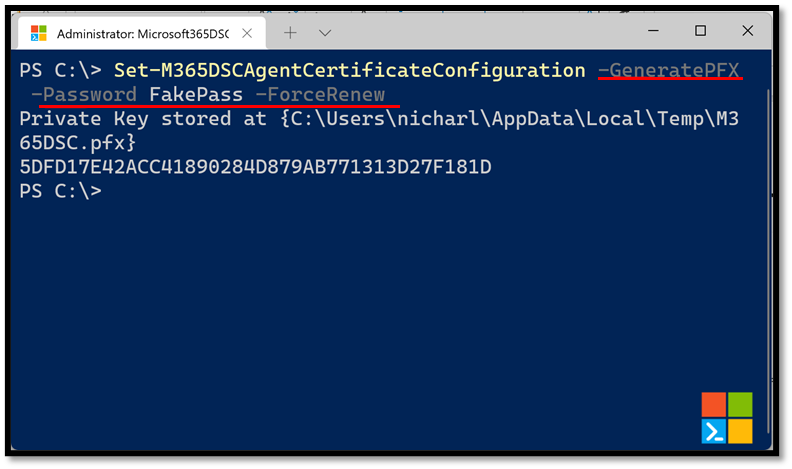Click at the empty PS C:\> prompt
The height and width of the screenshot is (469, 792).
[x=61, y=191]
